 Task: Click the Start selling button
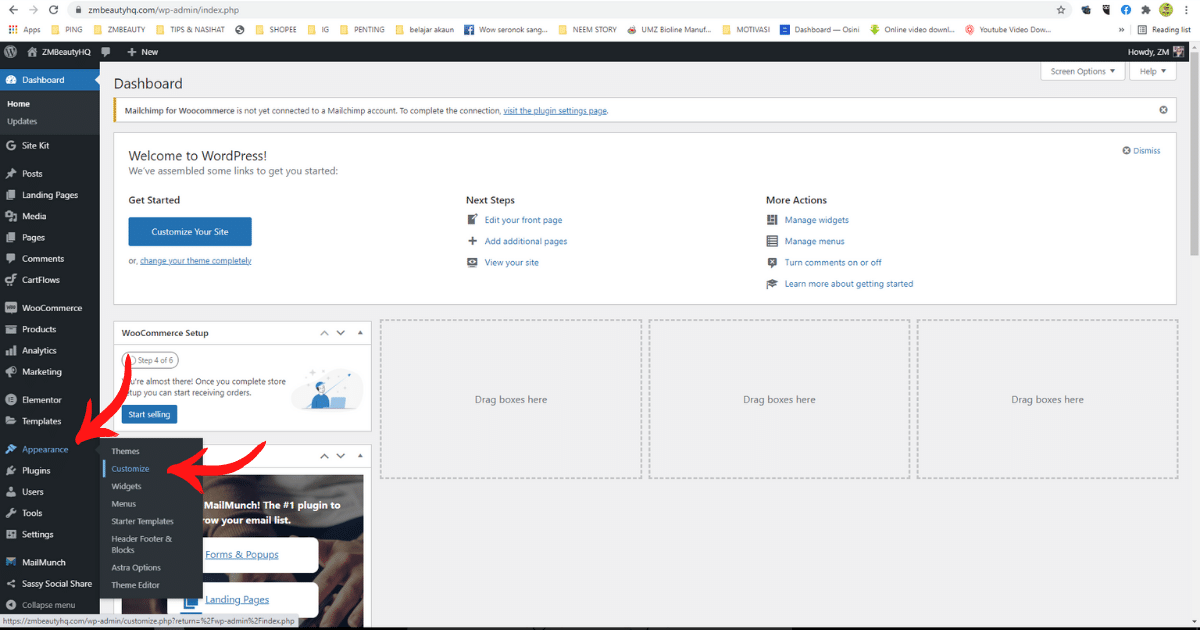click(x=149, y=414)
